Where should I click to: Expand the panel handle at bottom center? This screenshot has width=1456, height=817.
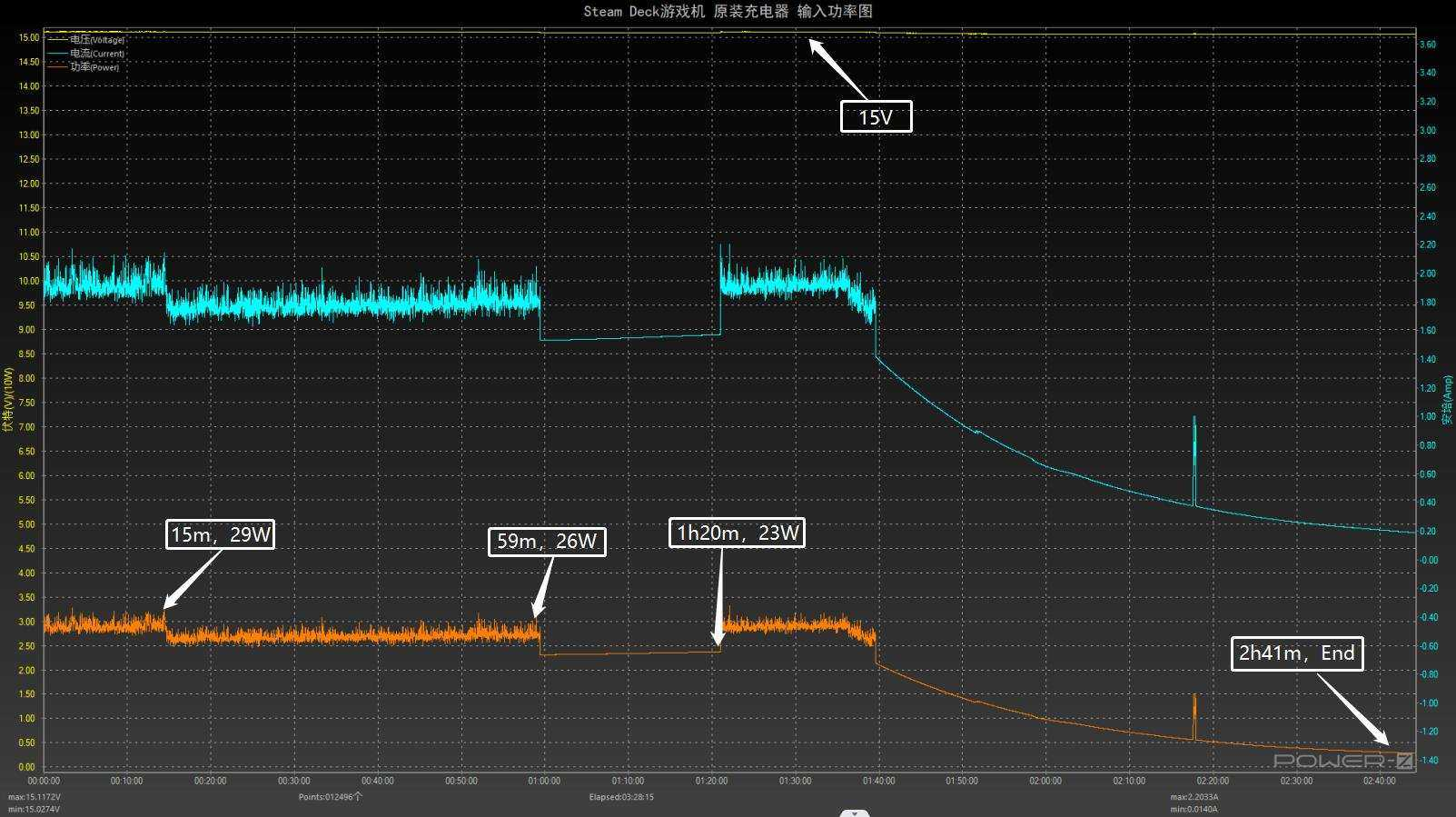(855, 812)
